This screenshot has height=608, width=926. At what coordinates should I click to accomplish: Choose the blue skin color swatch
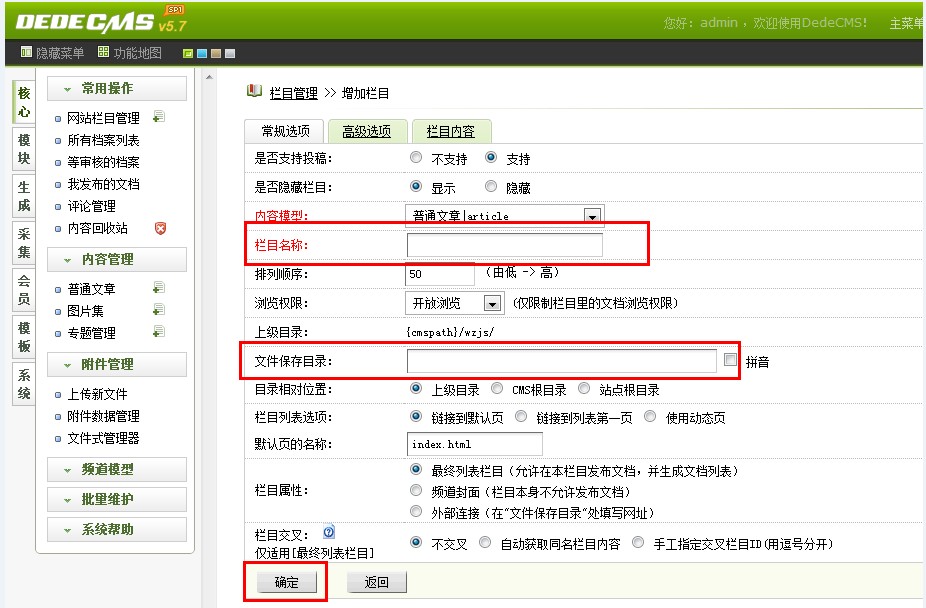click(x=202, y=53)
